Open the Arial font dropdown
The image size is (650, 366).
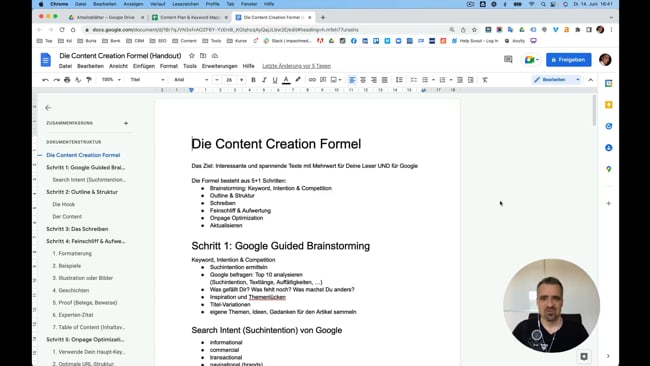pyautogui.click(x=191, y=80)
